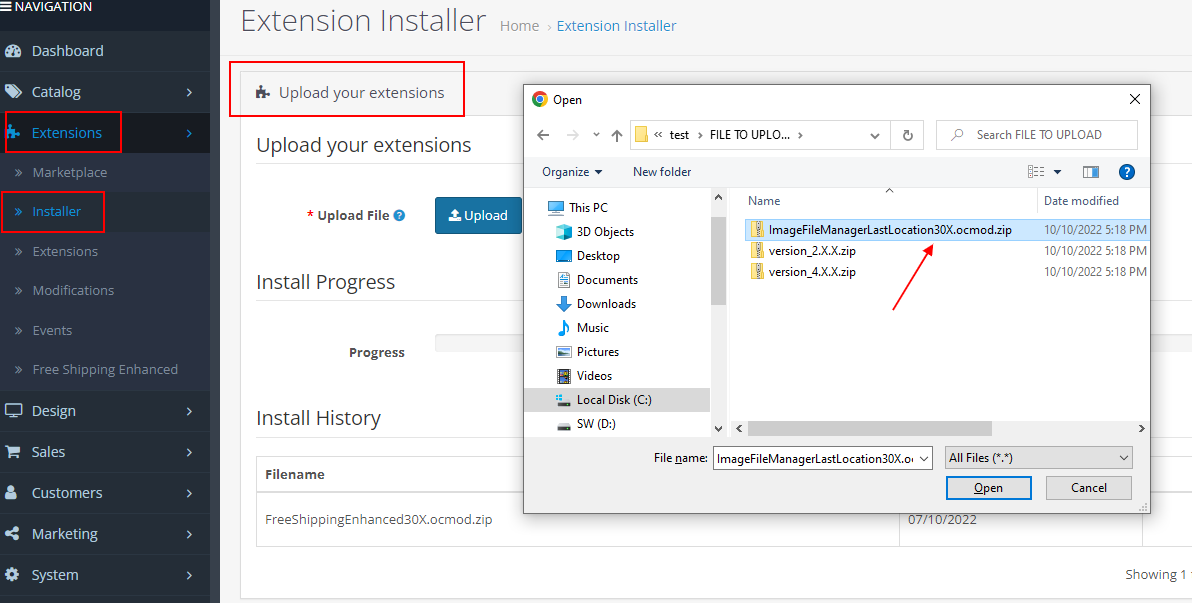The width and height of the screenshot is (1192, 603).
Task: Click the Upload File help question mark
Action: (x=398, y=214)
